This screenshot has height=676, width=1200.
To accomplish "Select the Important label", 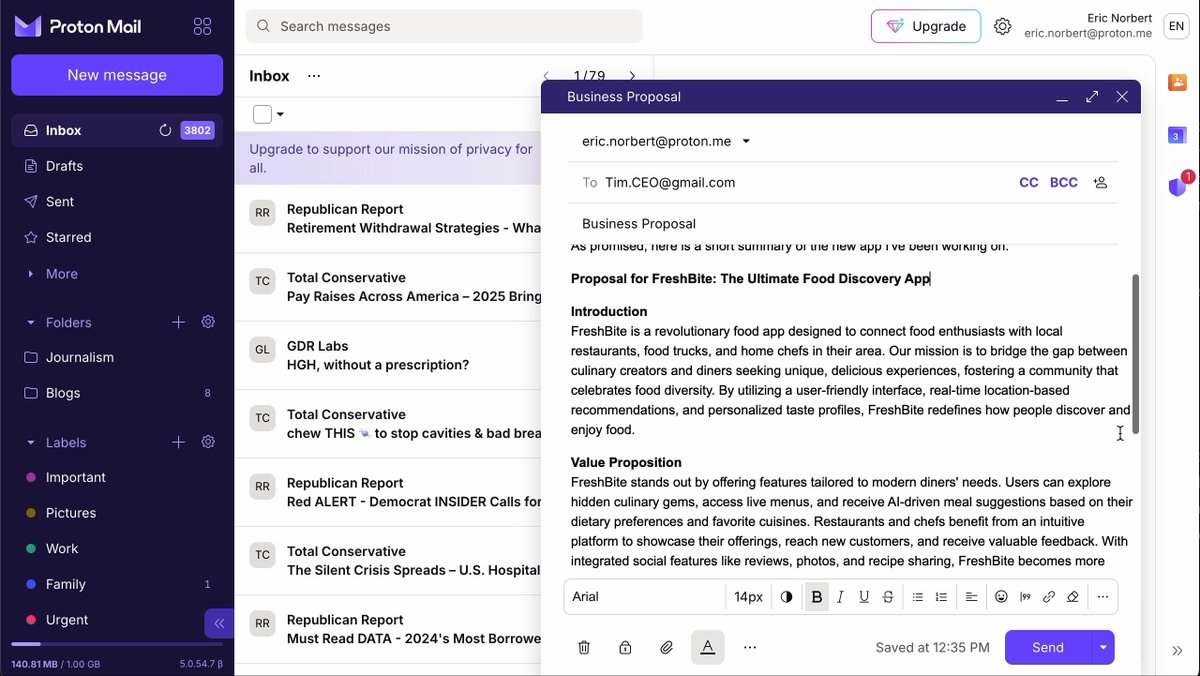I will coord(117,477).
